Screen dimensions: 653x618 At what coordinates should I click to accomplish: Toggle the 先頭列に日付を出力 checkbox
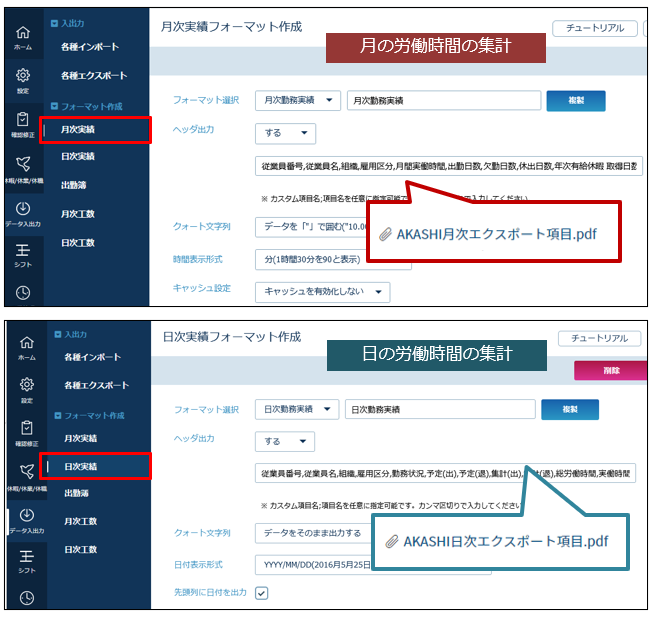click(x=262, y=592)
